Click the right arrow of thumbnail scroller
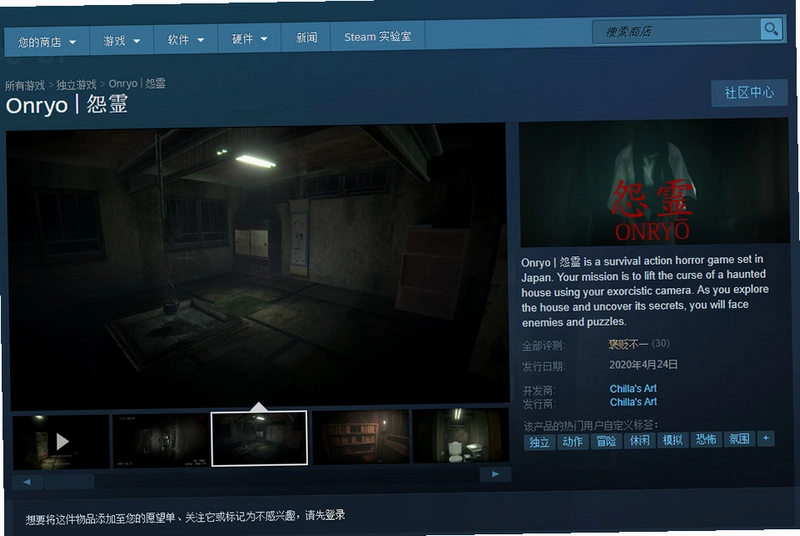This screenshot has width=800, height=536. click(495, 474)
